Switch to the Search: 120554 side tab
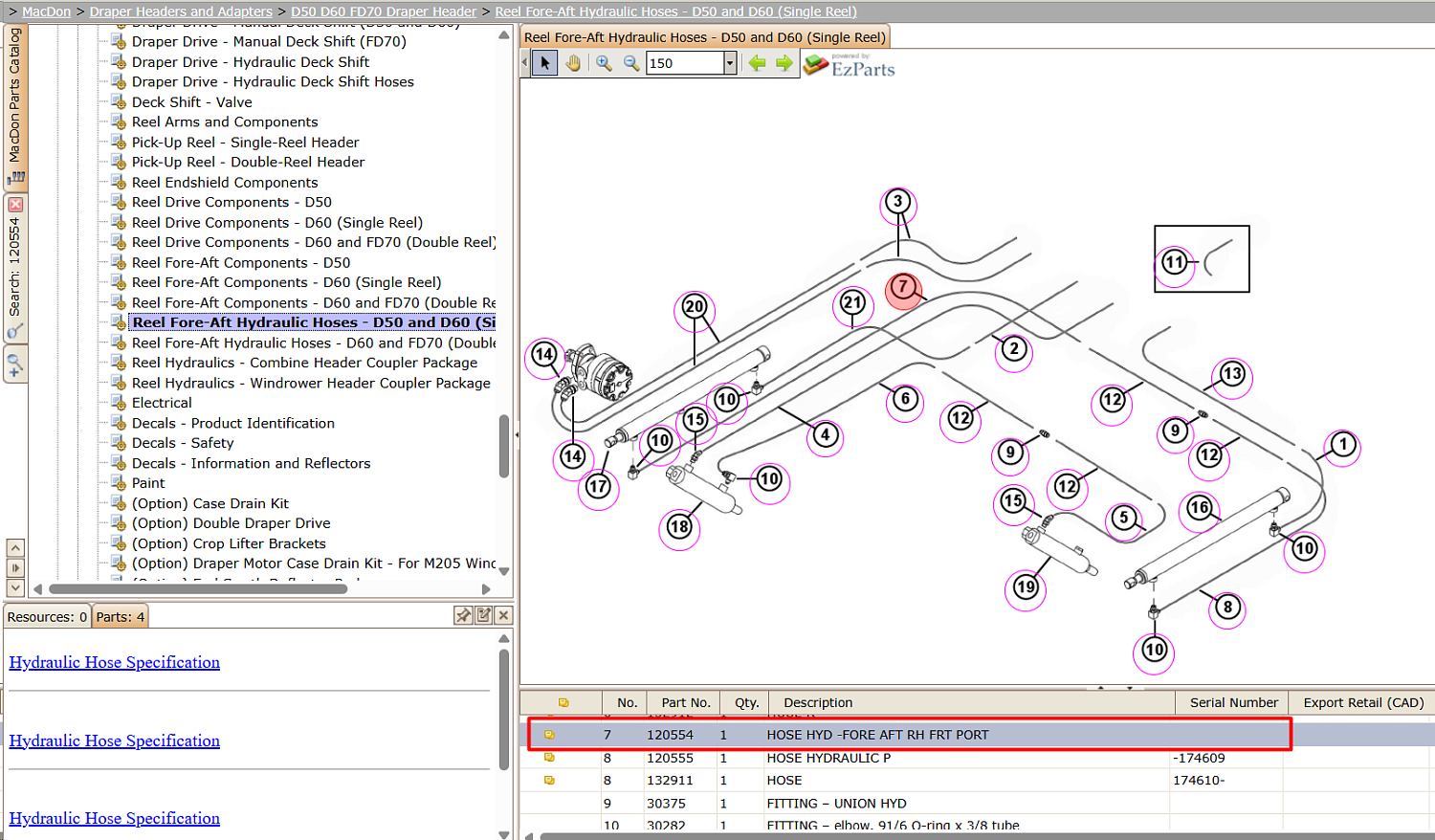The image size is (1435, 840). 15,268
